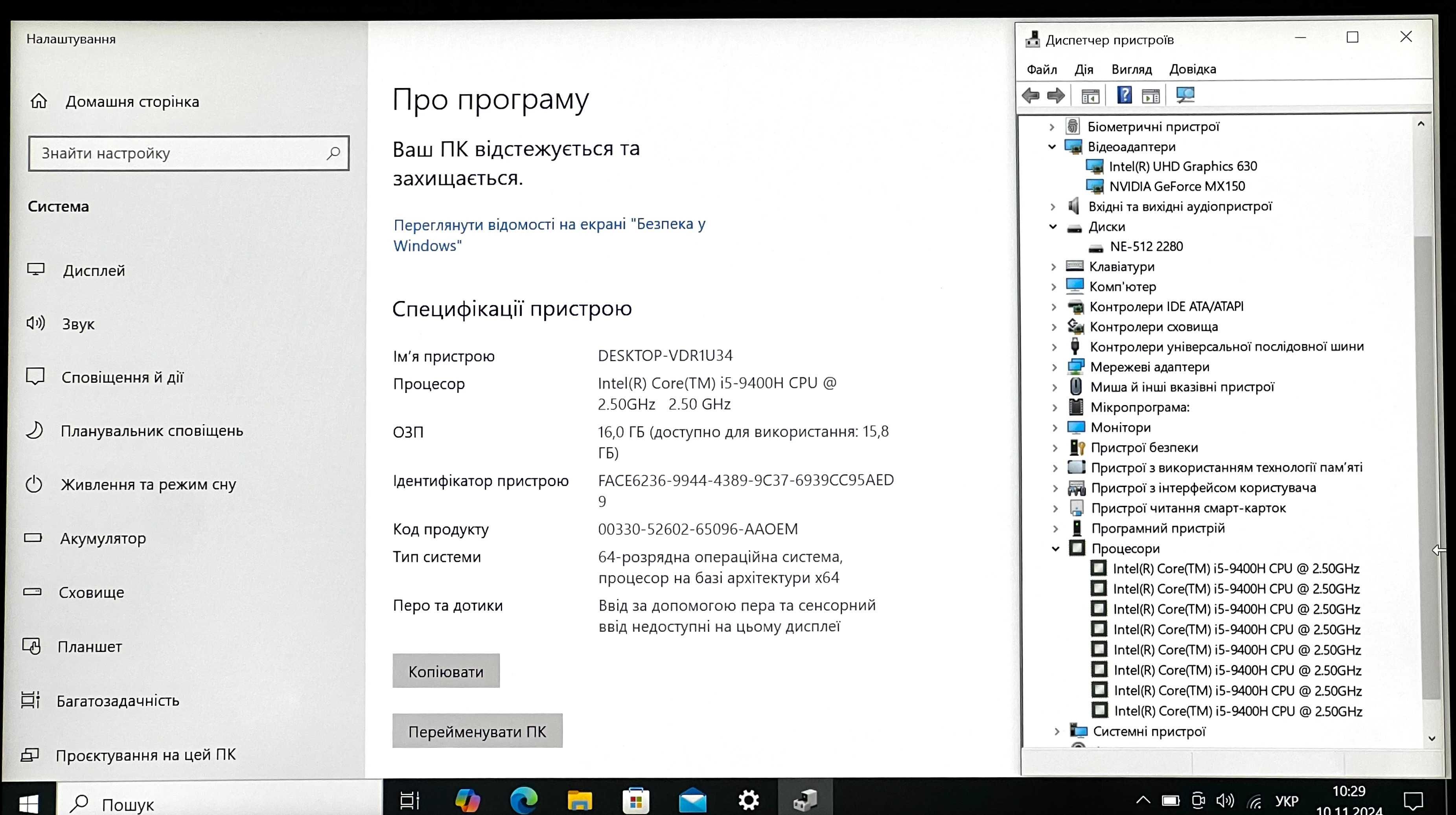The height and width of the screenshot is (815, 1456).
Task: Open Home page house icon in Settings
Action: (39, 101)
